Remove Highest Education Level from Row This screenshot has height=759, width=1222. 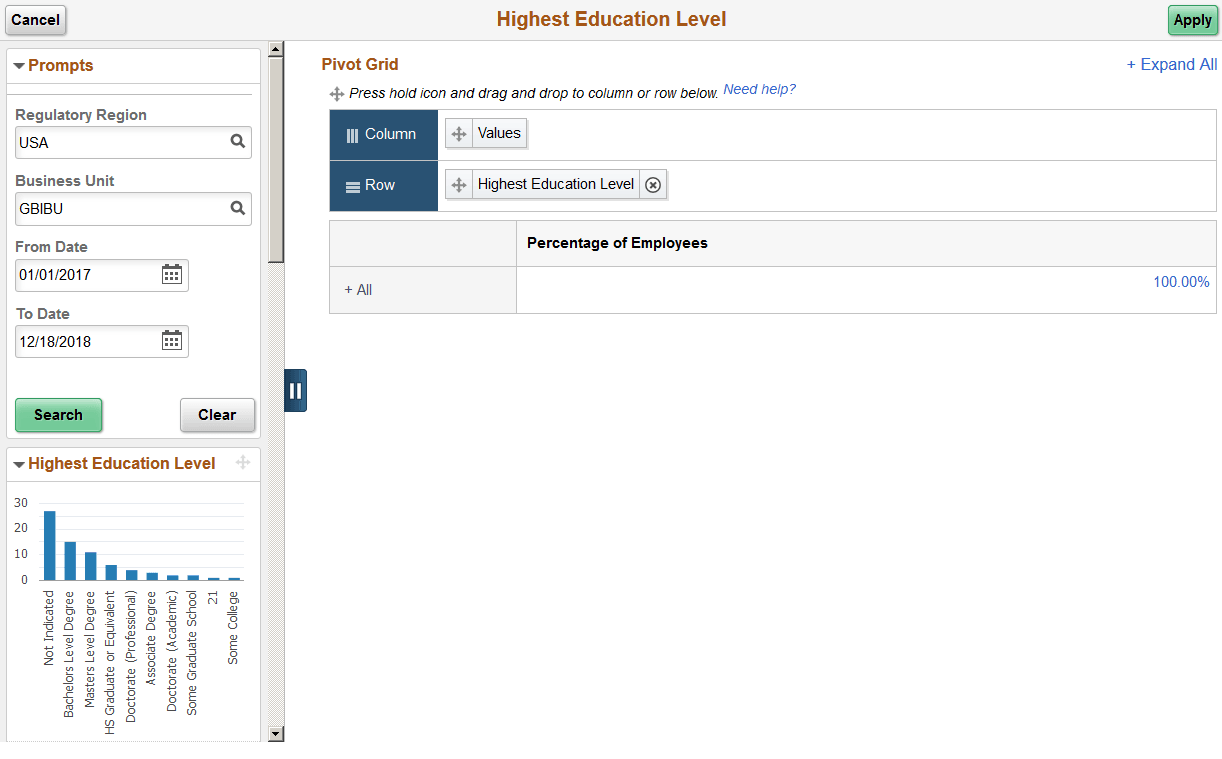coord(653,184)
